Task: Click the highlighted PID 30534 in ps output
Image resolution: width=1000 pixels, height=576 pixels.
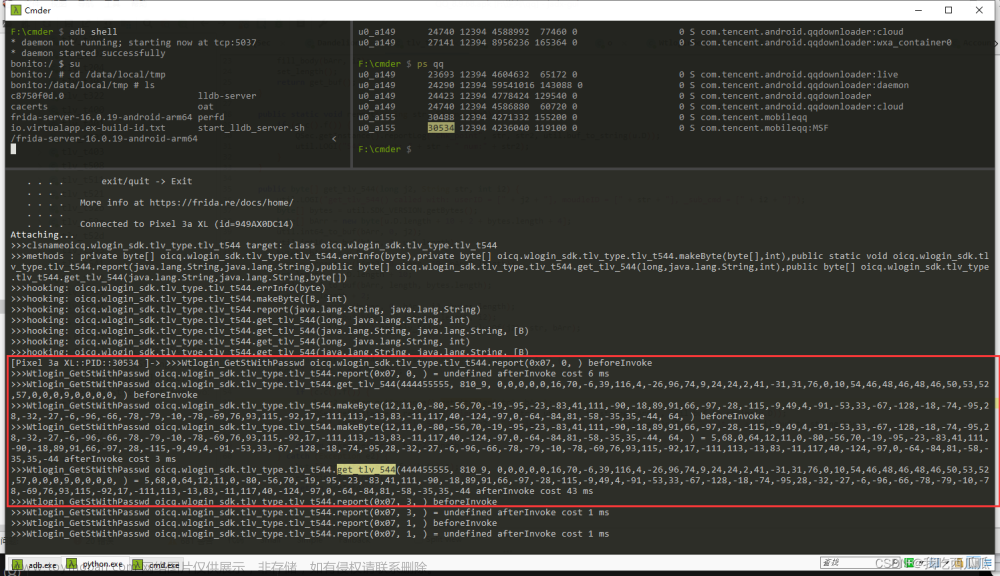Action: [441, 128]
